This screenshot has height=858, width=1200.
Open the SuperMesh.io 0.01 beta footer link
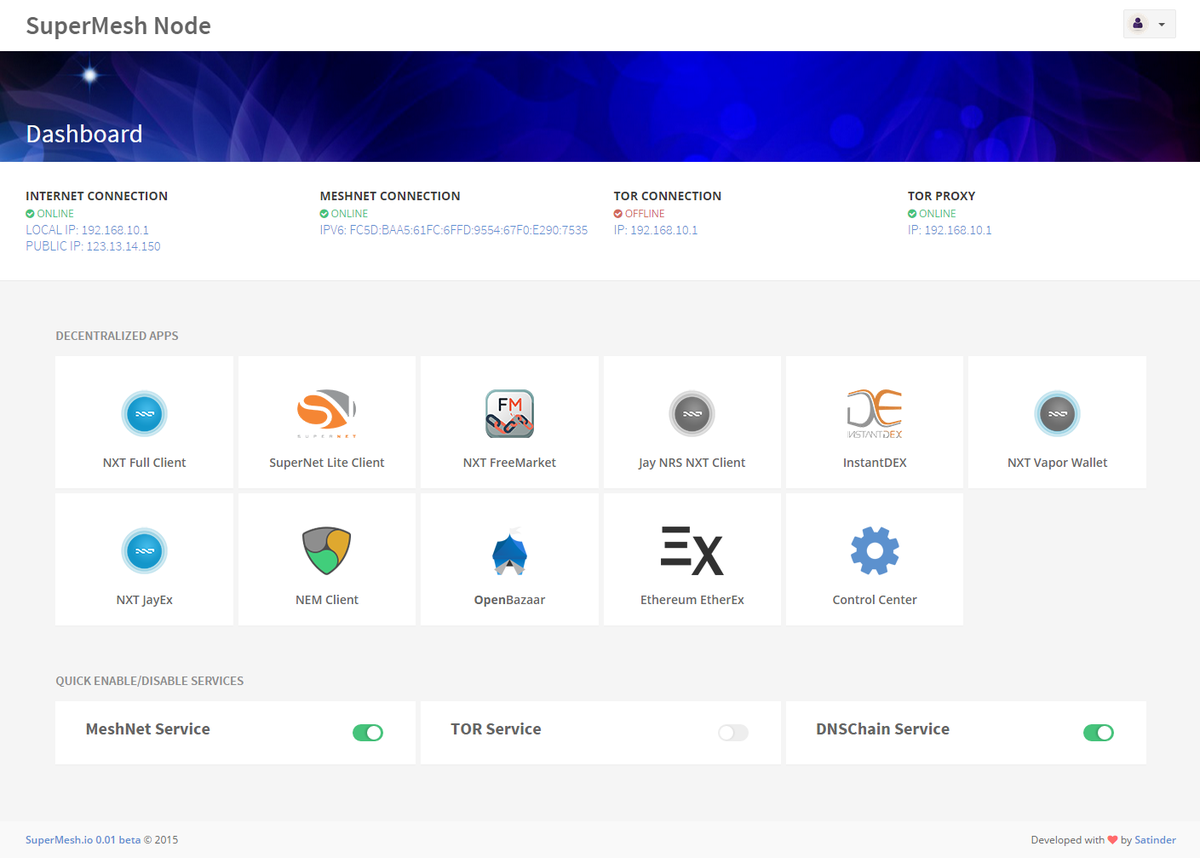83,840
